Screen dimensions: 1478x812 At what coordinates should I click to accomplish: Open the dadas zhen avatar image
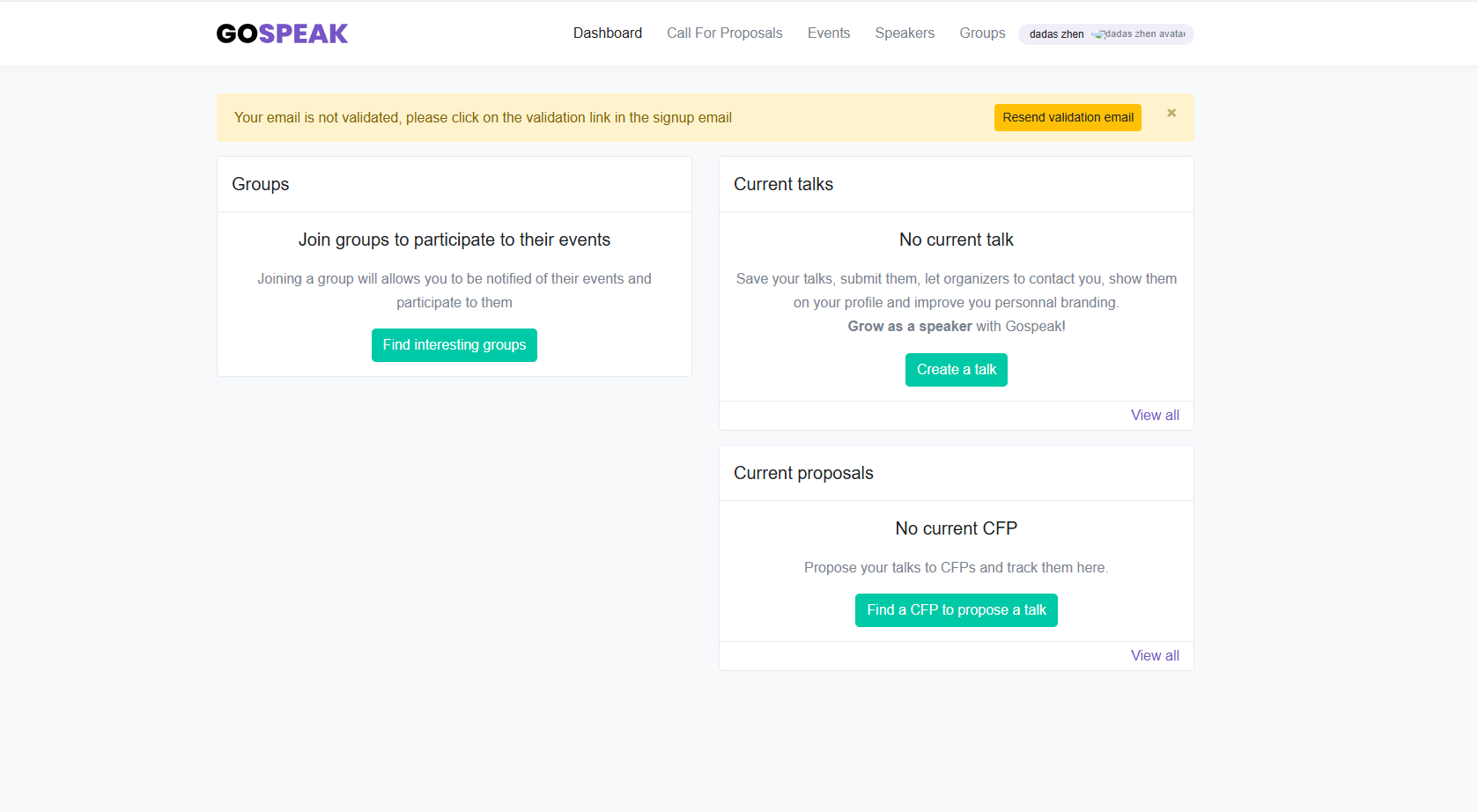tap(1139, 33)
